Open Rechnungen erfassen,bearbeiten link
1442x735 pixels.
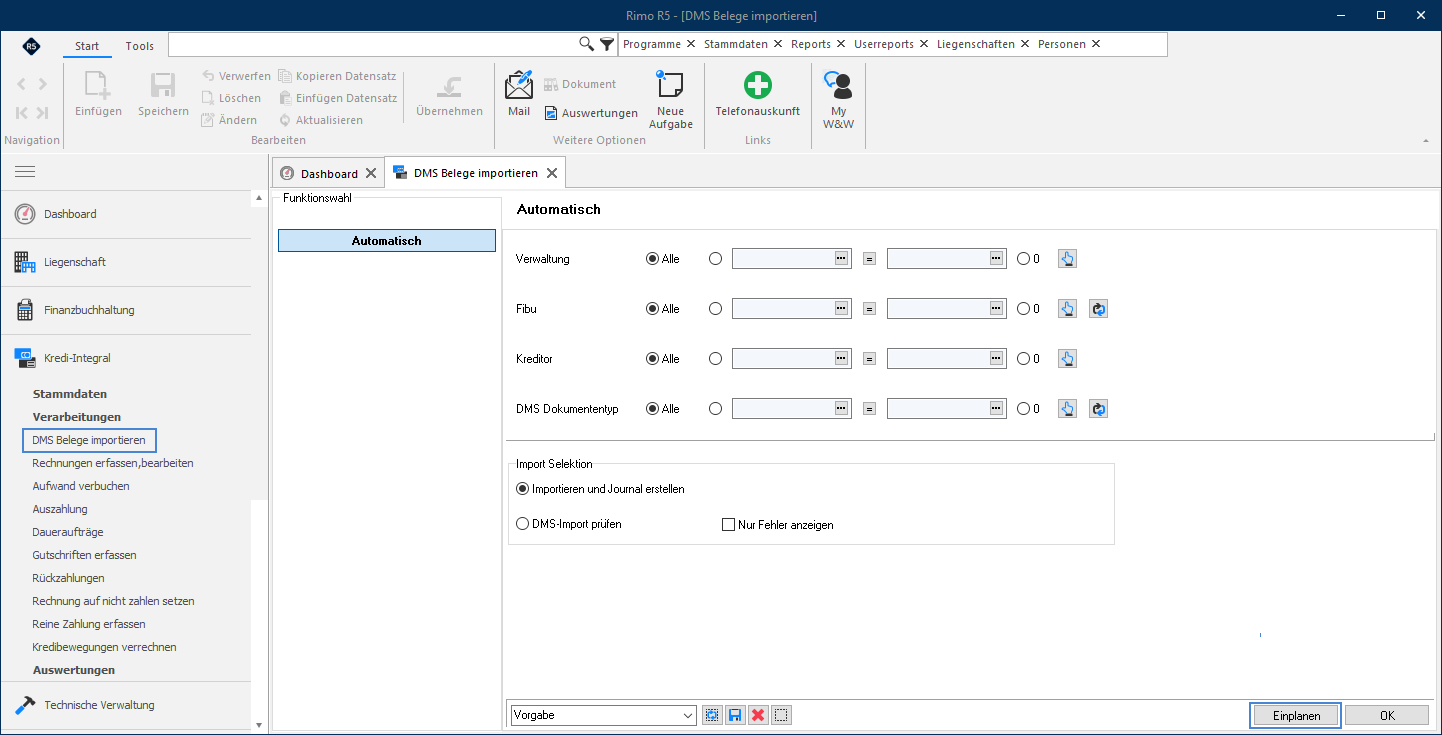click(113, 463)
